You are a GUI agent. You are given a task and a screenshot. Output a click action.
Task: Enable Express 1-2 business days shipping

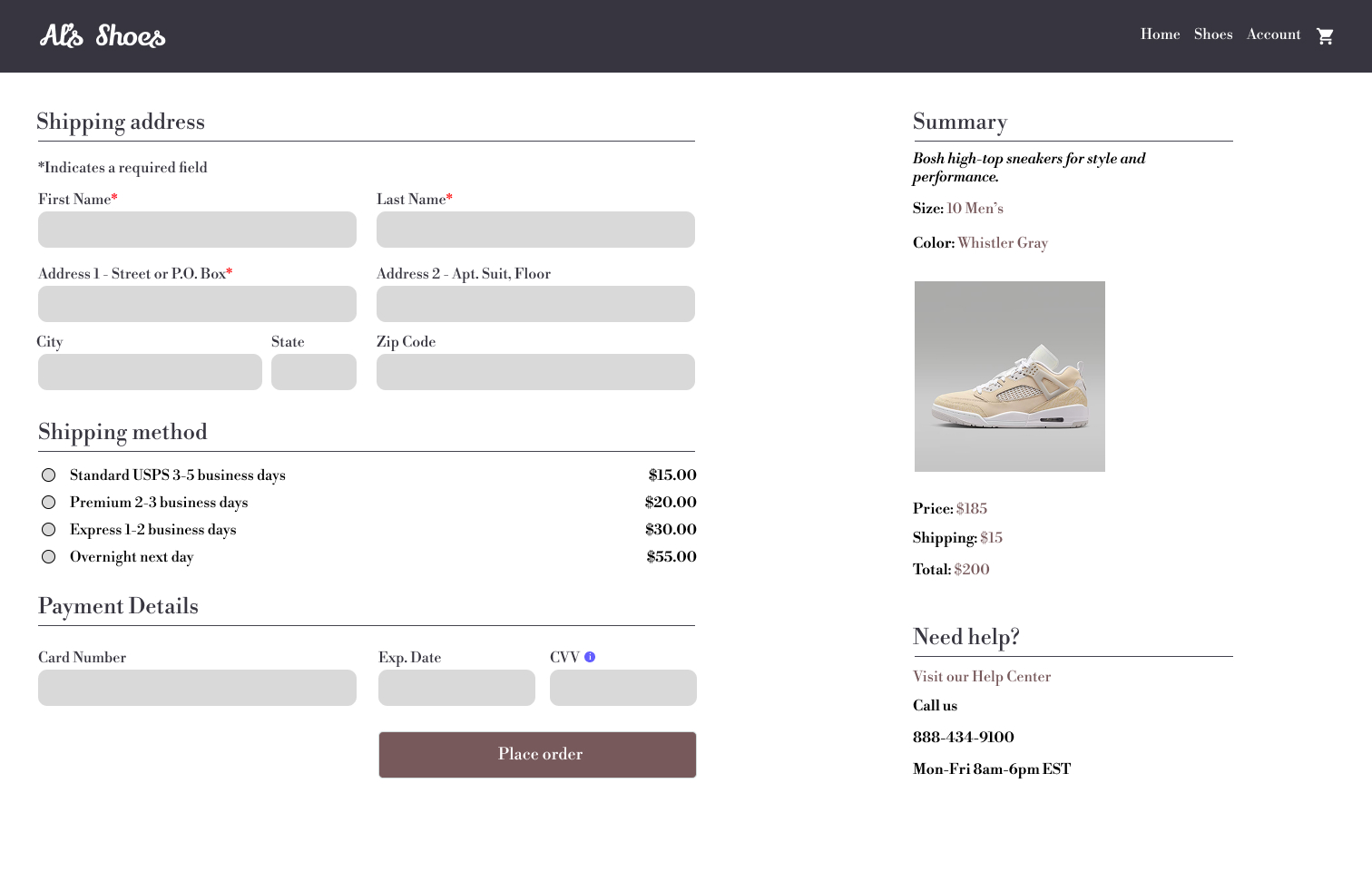click(x=48, y=529)
